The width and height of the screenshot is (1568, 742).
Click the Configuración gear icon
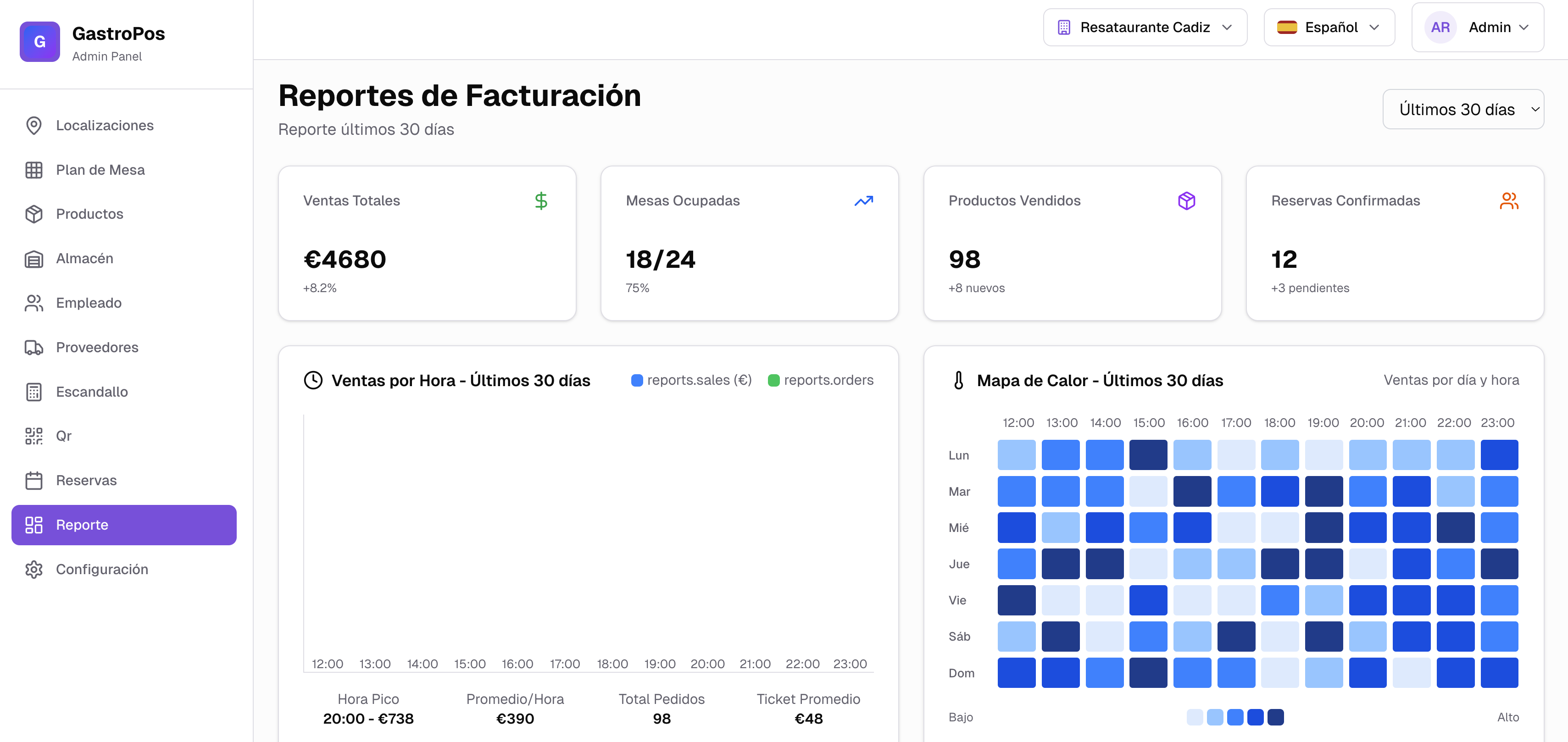pos(33,569)
